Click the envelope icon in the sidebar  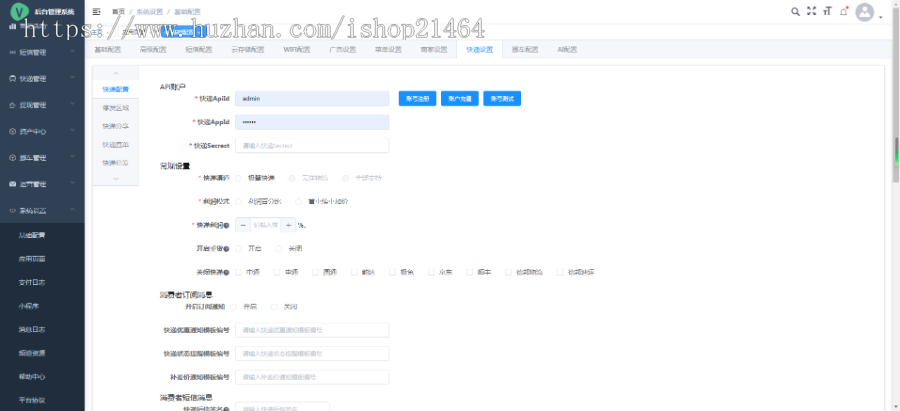(12, 184)
